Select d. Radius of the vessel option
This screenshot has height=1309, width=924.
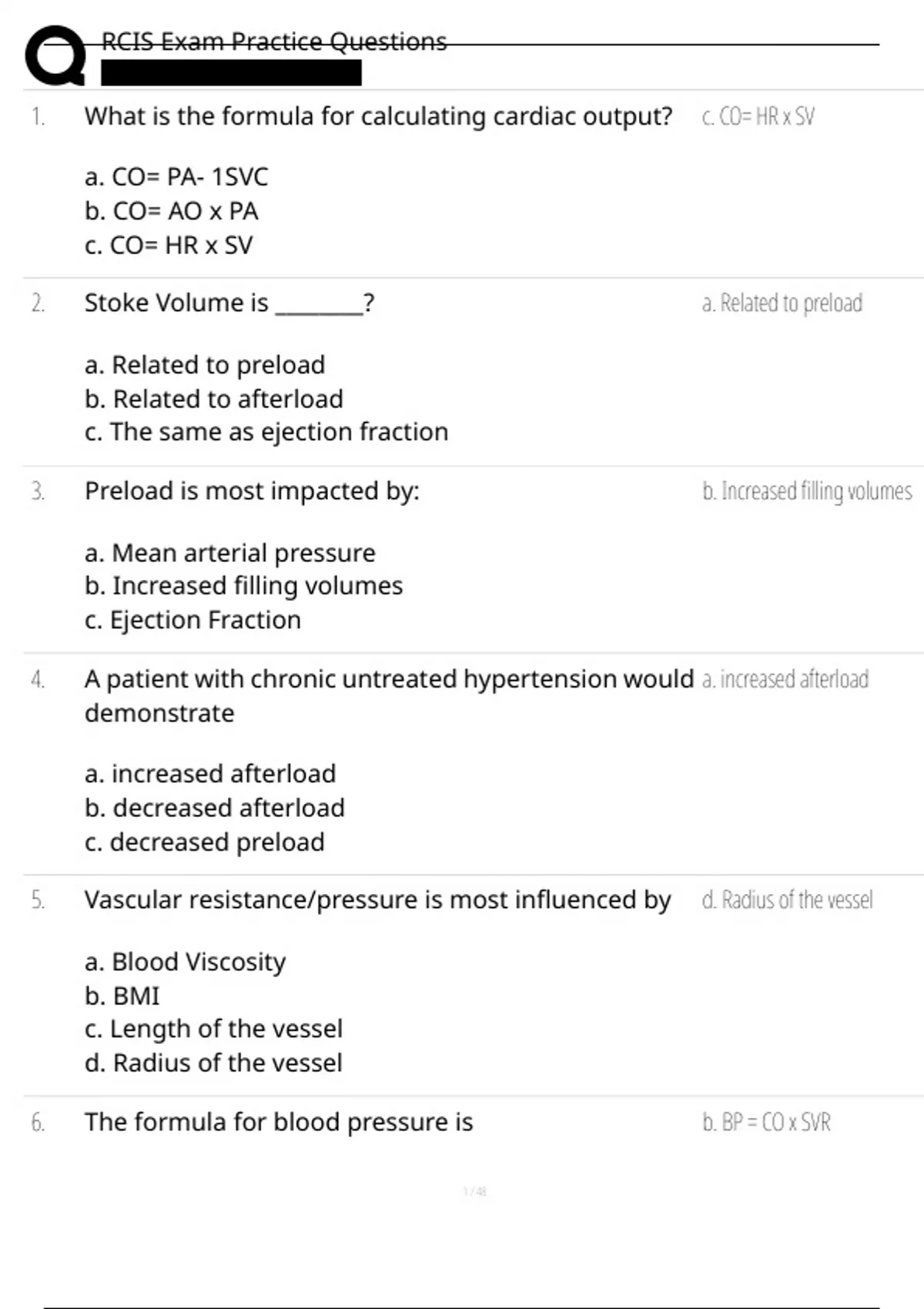coord(213,1063)
